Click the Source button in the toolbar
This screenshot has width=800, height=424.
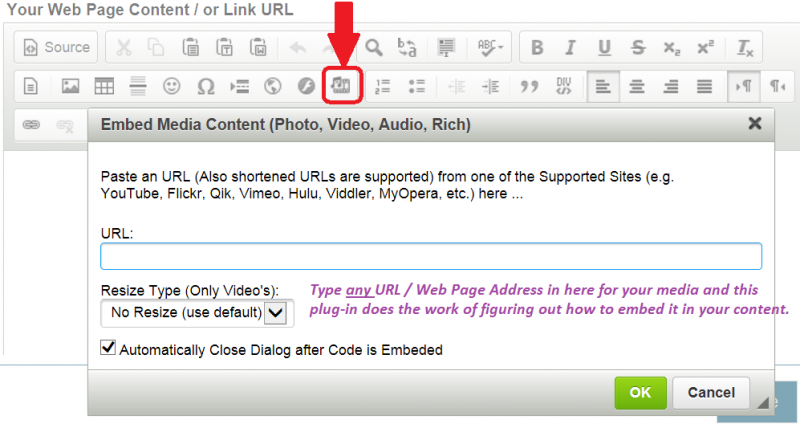57,47
